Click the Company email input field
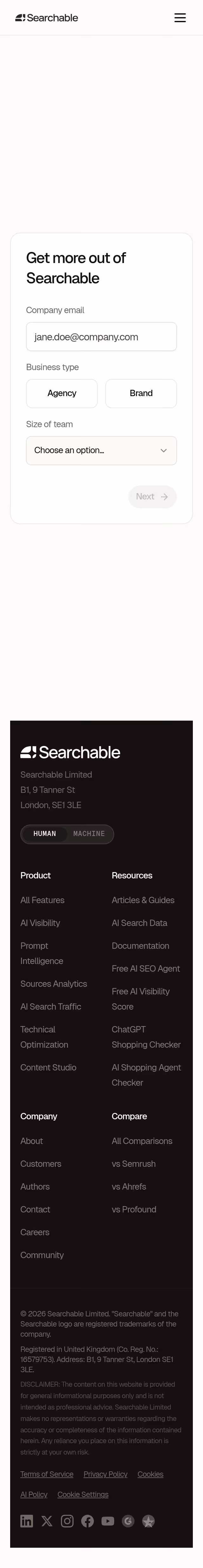The width and height of the screenshot is (203, 1568). [101, 336]
